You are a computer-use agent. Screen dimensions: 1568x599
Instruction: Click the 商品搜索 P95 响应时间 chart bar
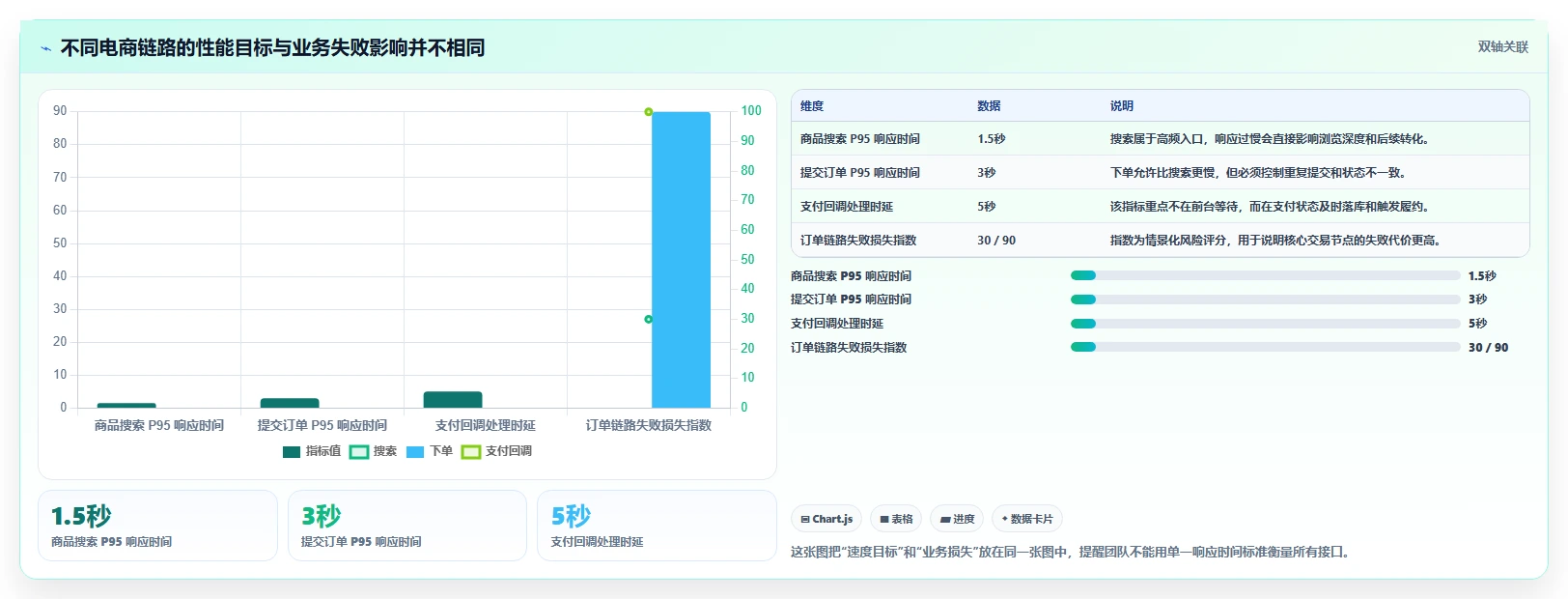click(x=126, y=406)
